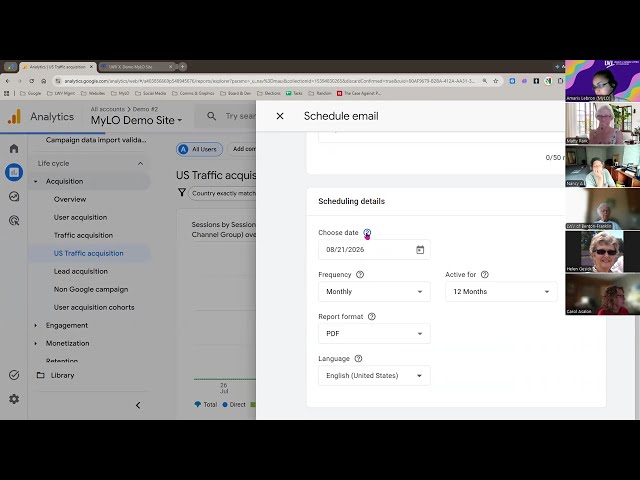This screenshot has width=640, height=480.
Task: Click the Choose date help icon
Action: [x=367, y=233]
